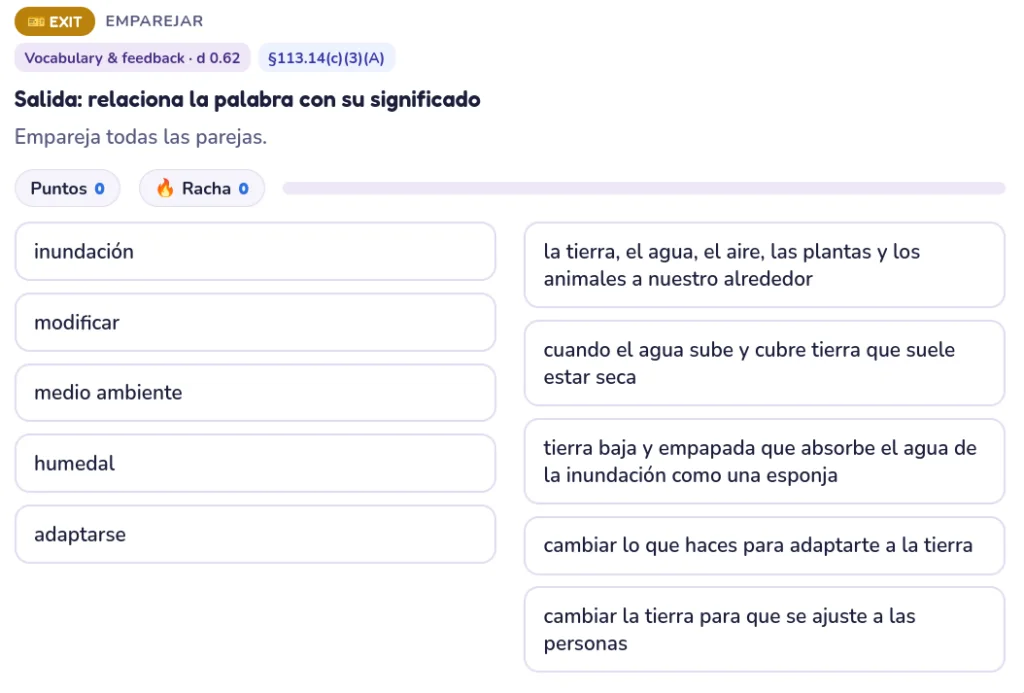This screenshot has height=693, width=1024.
Task: Choose definition about tierra, agua, aire, plantas
Action: (764, 265)
